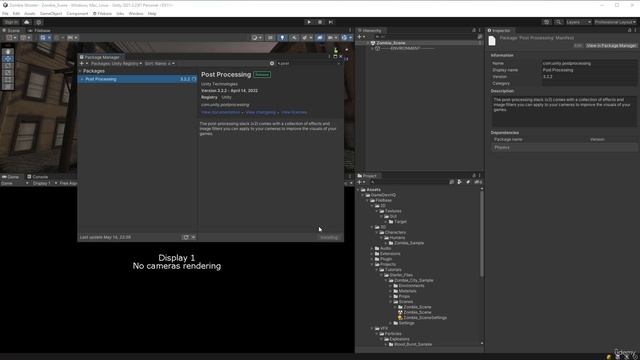
Task: Click the Package Manager search field
Action: [x=308, y=64]
